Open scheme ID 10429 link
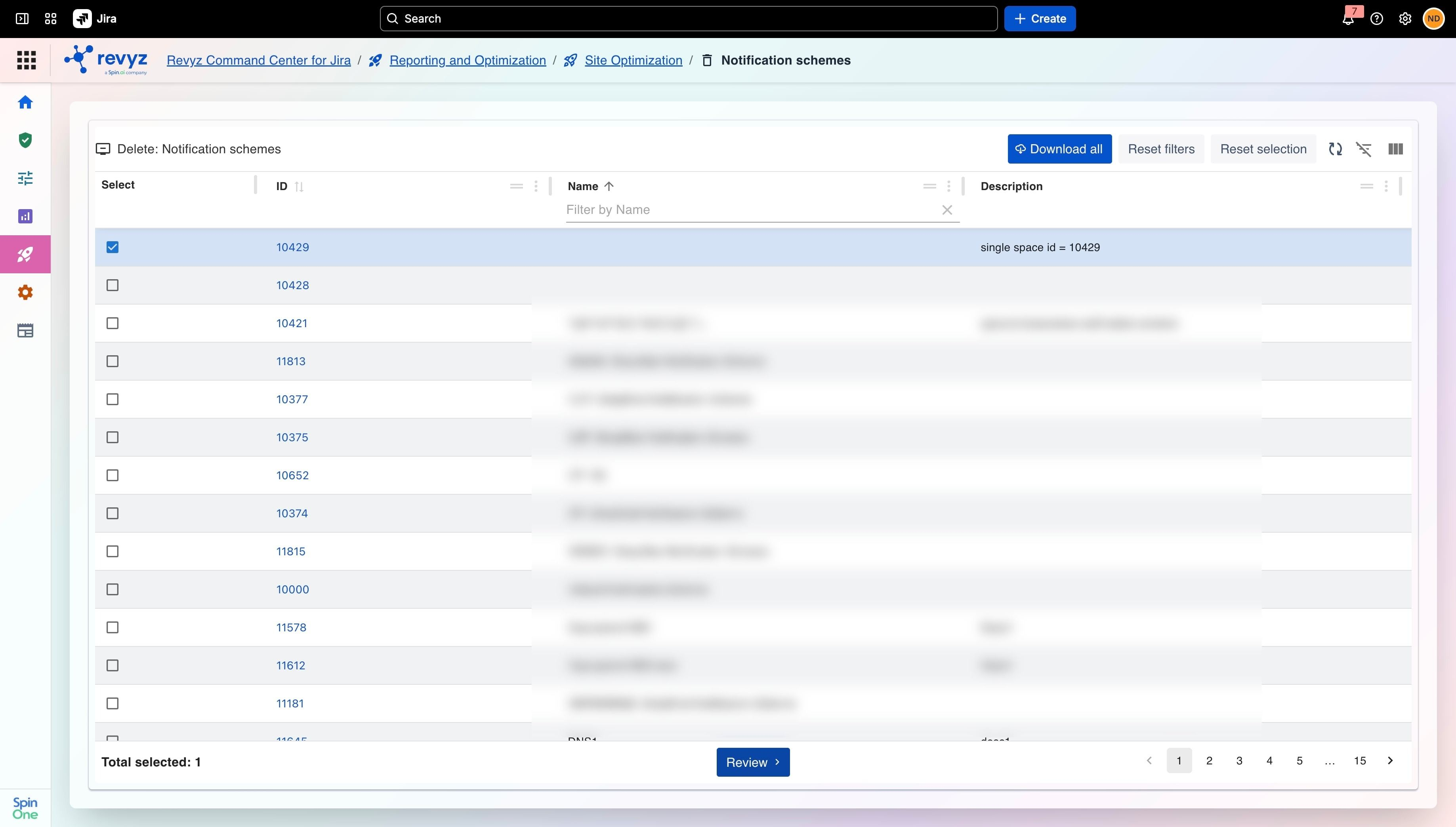The image size is (1456, 827). point(292,247)
